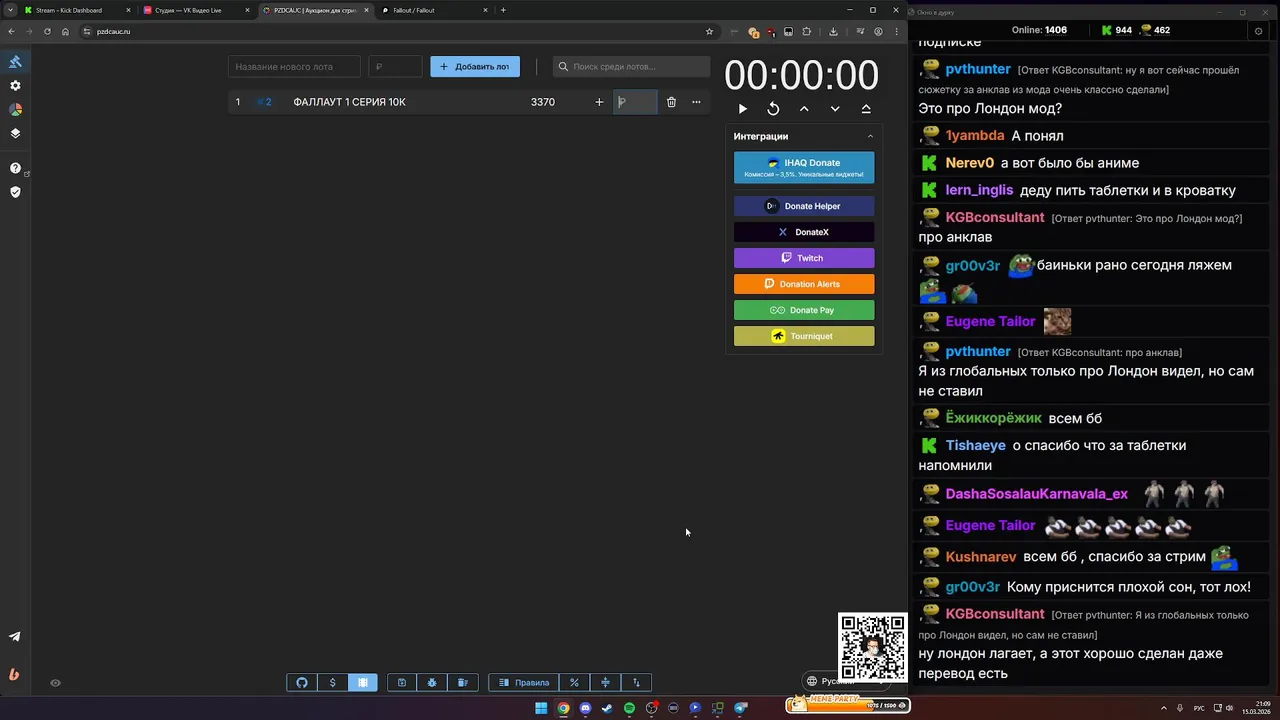Click the GitHub icon in bottom toolbar
This screenshot has height=720, width=1280.
(302, 683)
